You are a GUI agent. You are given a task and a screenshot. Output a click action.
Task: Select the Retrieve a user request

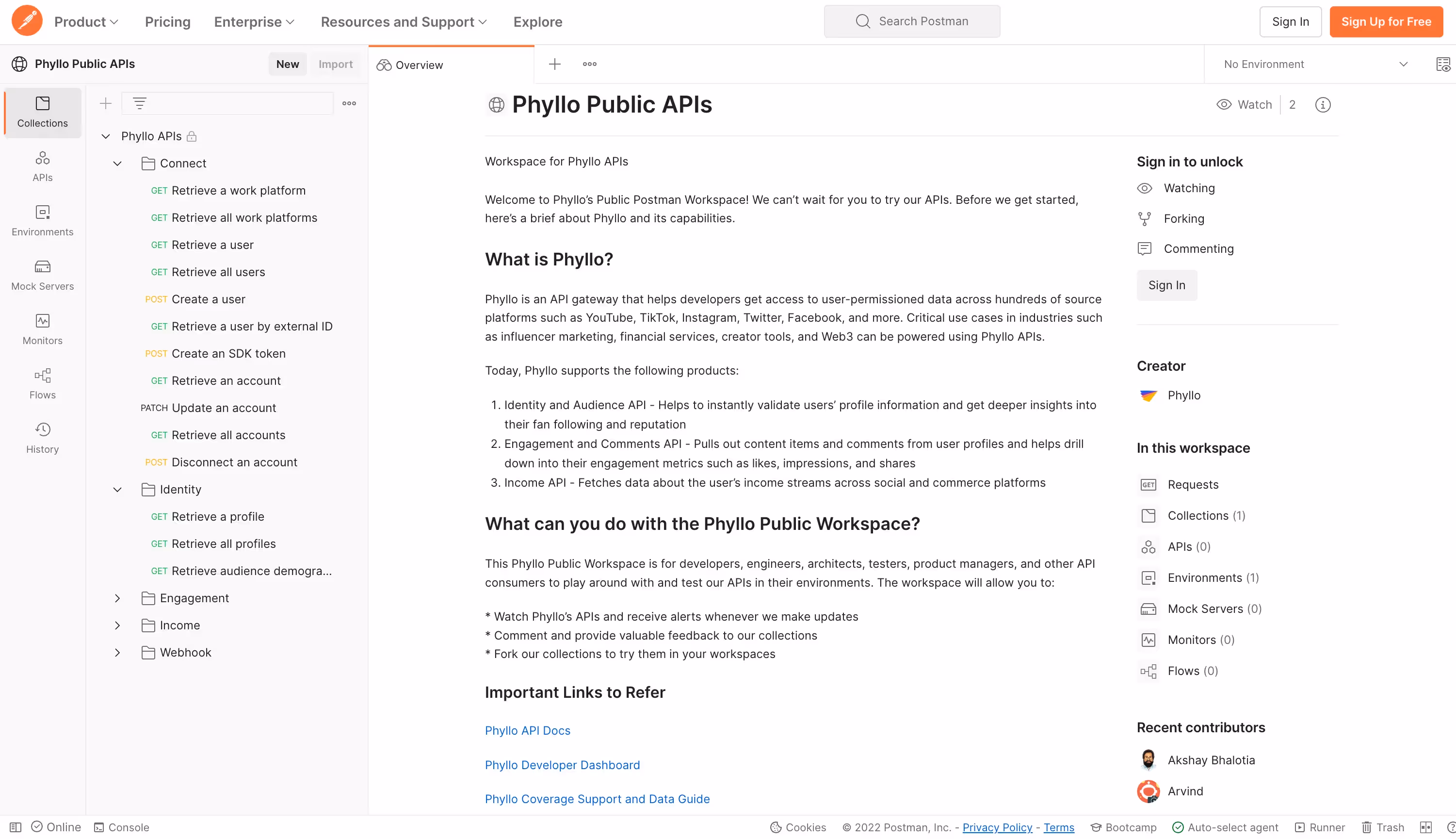coord(212,245)
